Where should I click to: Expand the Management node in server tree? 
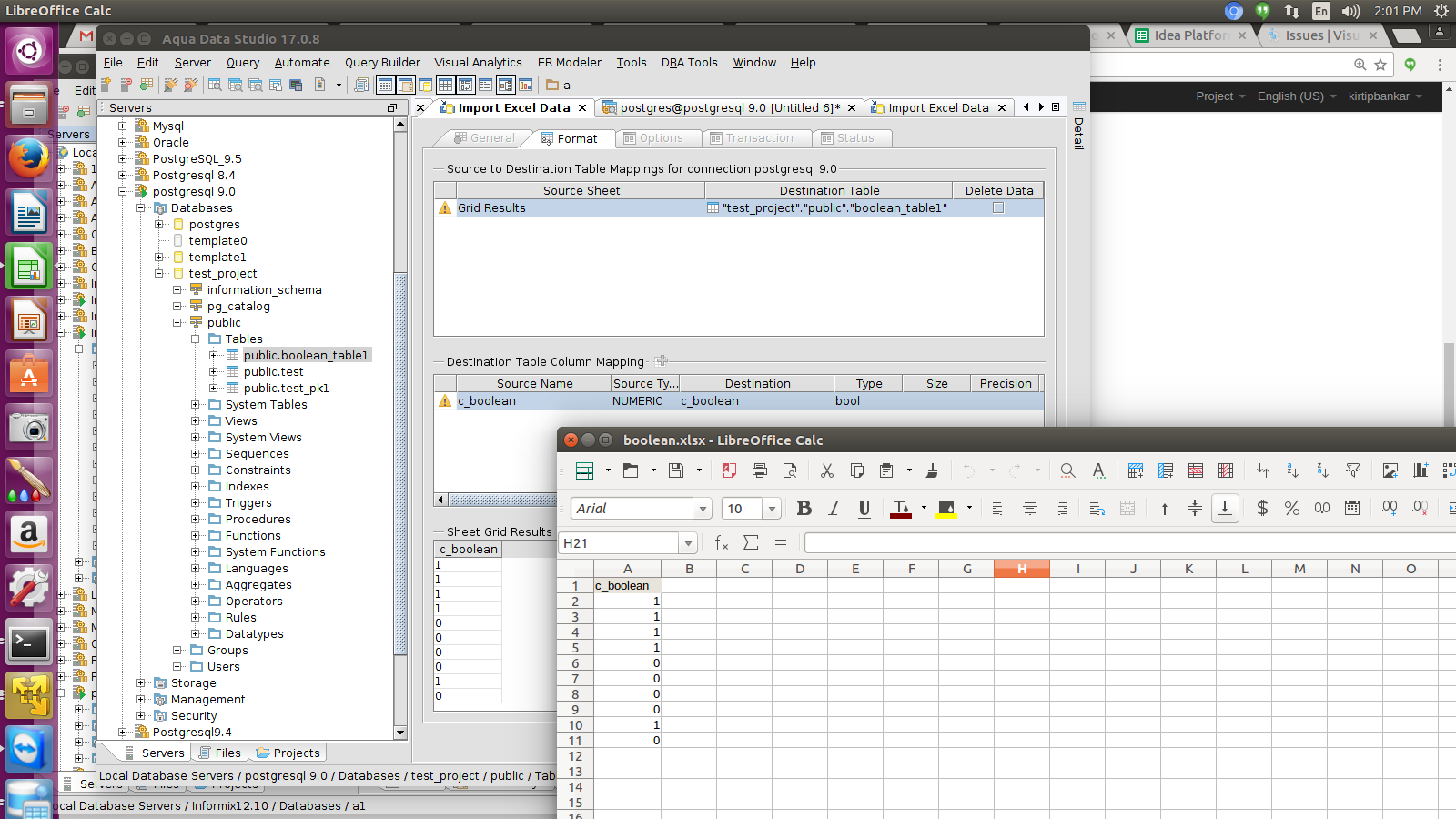[x=141, y=699]
